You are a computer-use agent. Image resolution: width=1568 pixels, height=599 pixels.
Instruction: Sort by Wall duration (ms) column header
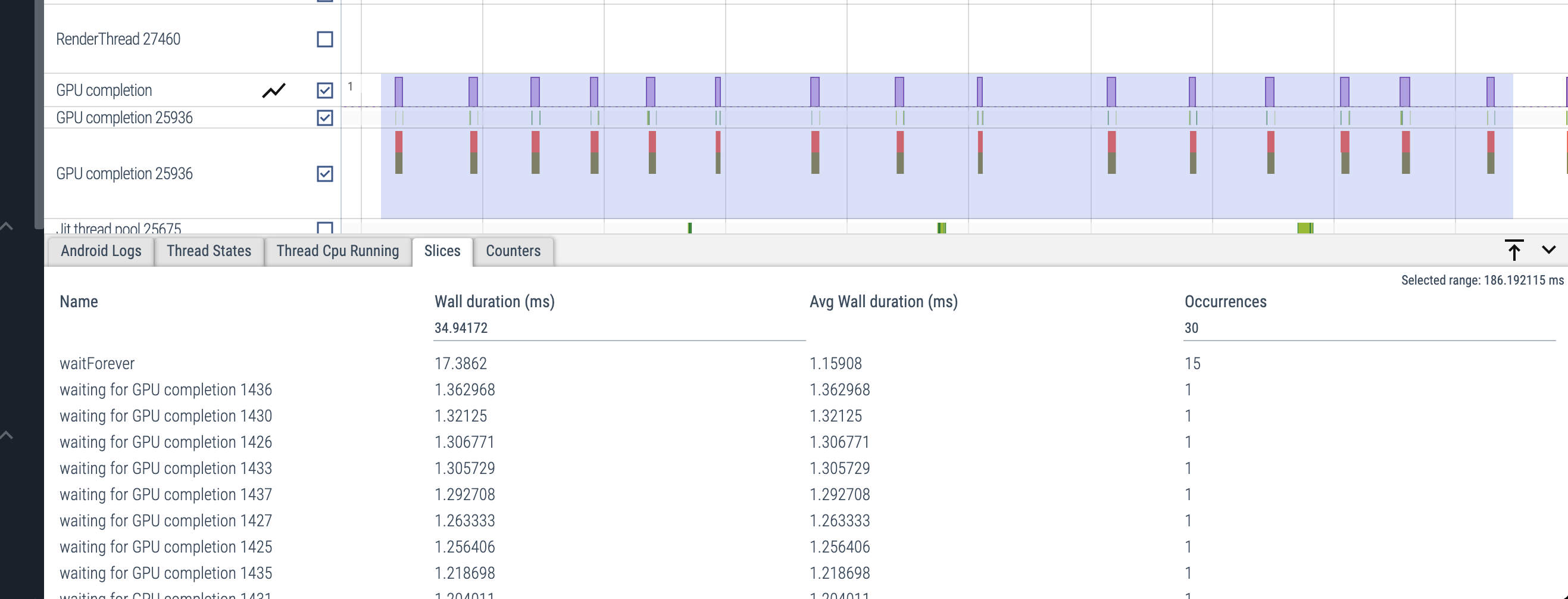tap(494, 301)
